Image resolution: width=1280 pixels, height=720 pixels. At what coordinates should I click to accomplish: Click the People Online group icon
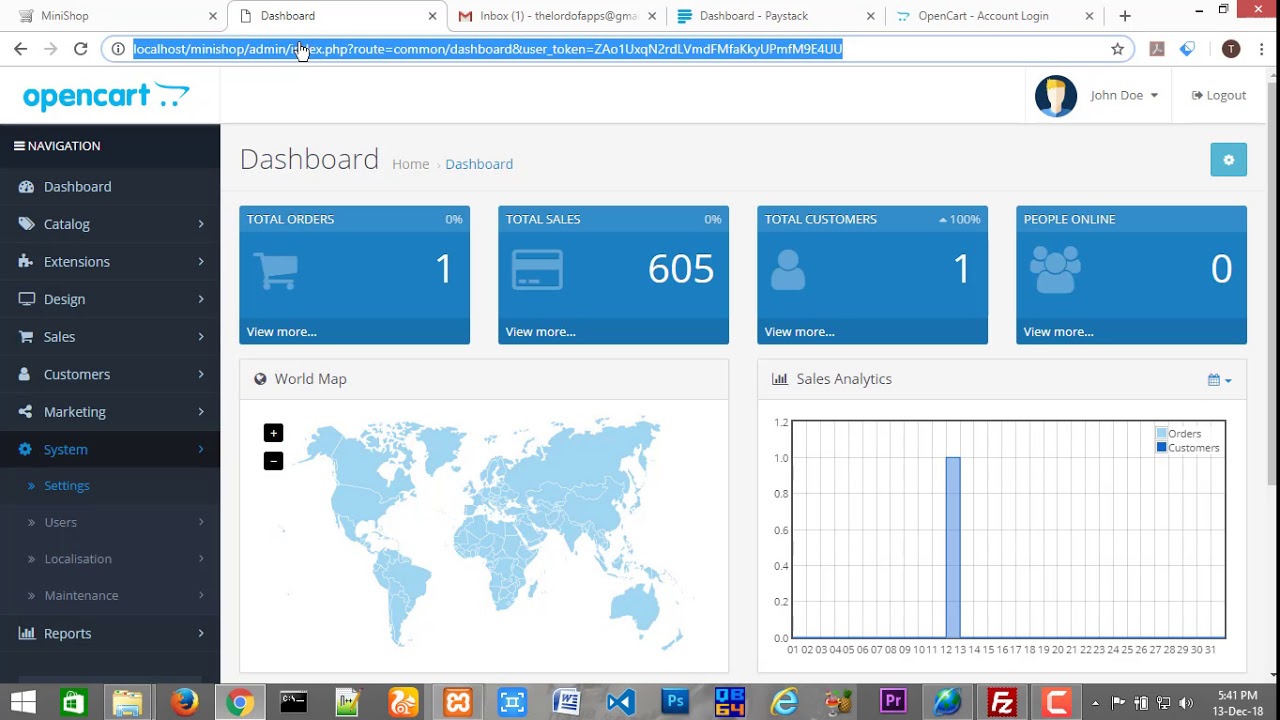[x=1055, y=270]
